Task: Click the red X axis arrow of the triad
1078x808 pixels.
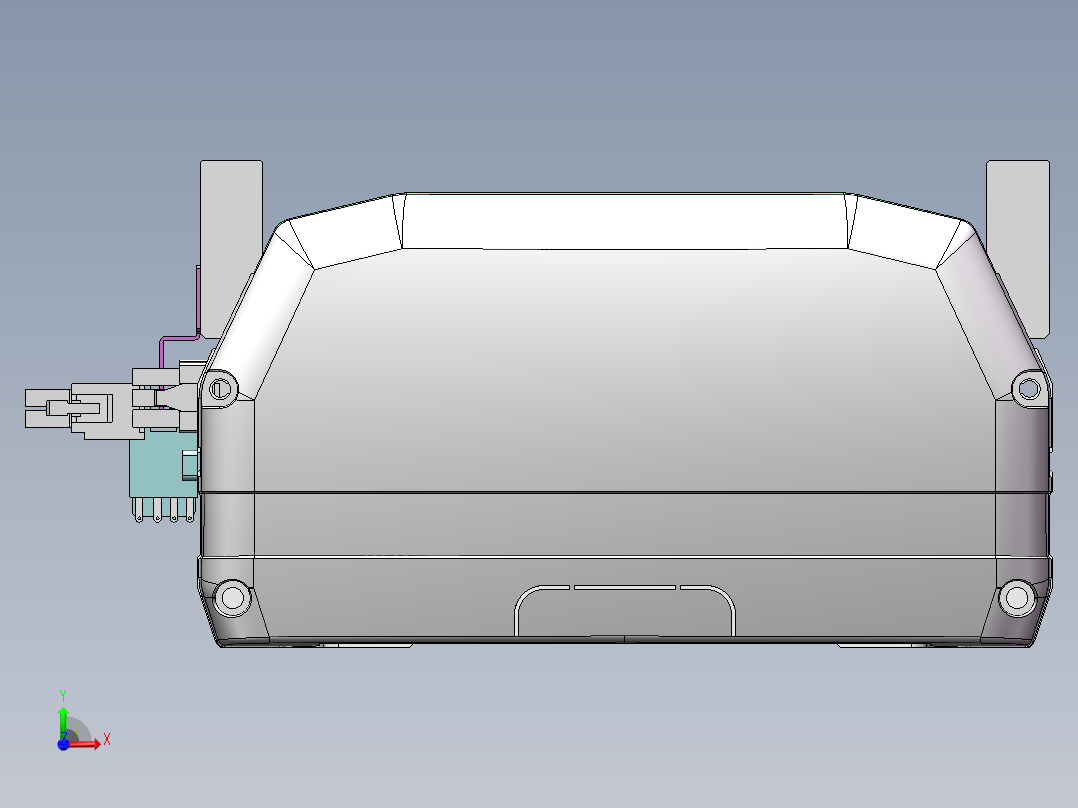Action: point(86,743)
